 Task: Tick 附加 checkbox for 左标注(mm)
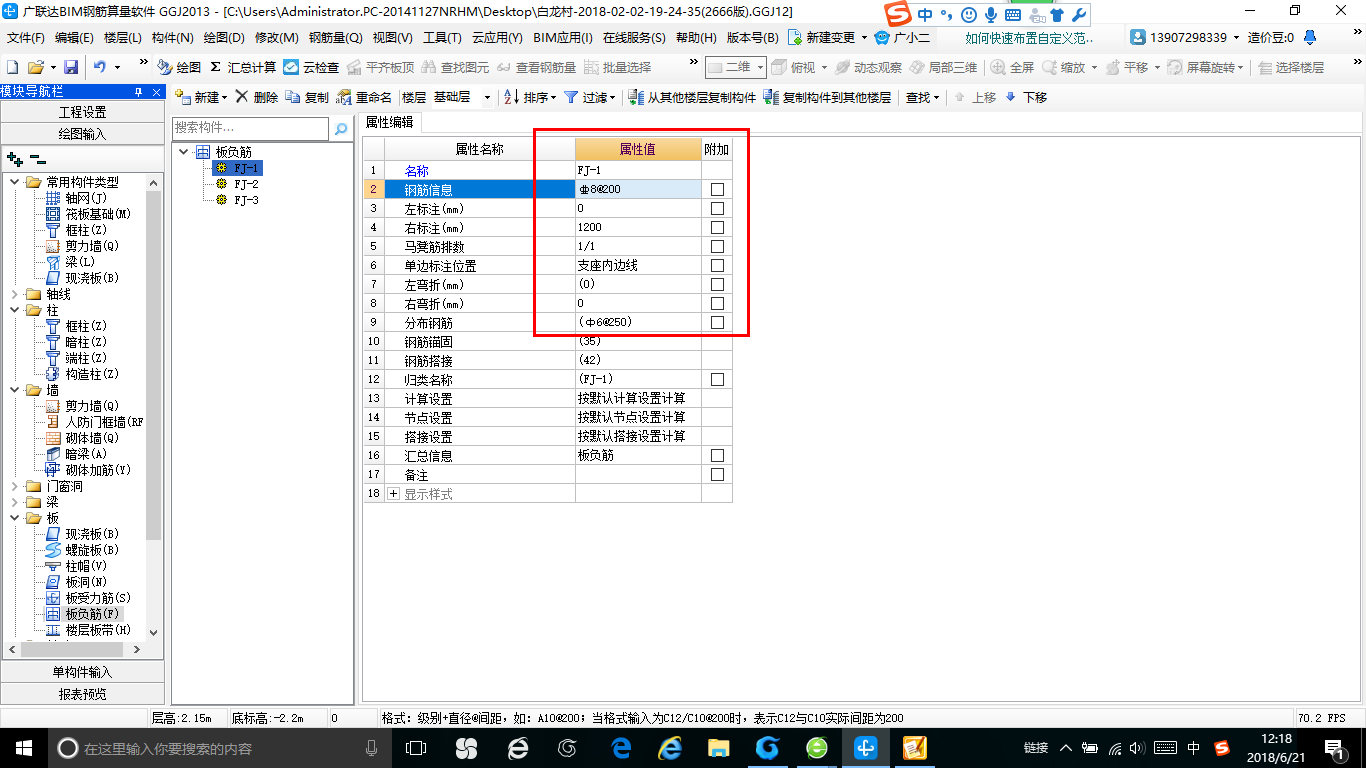click(x=717, y=209)
